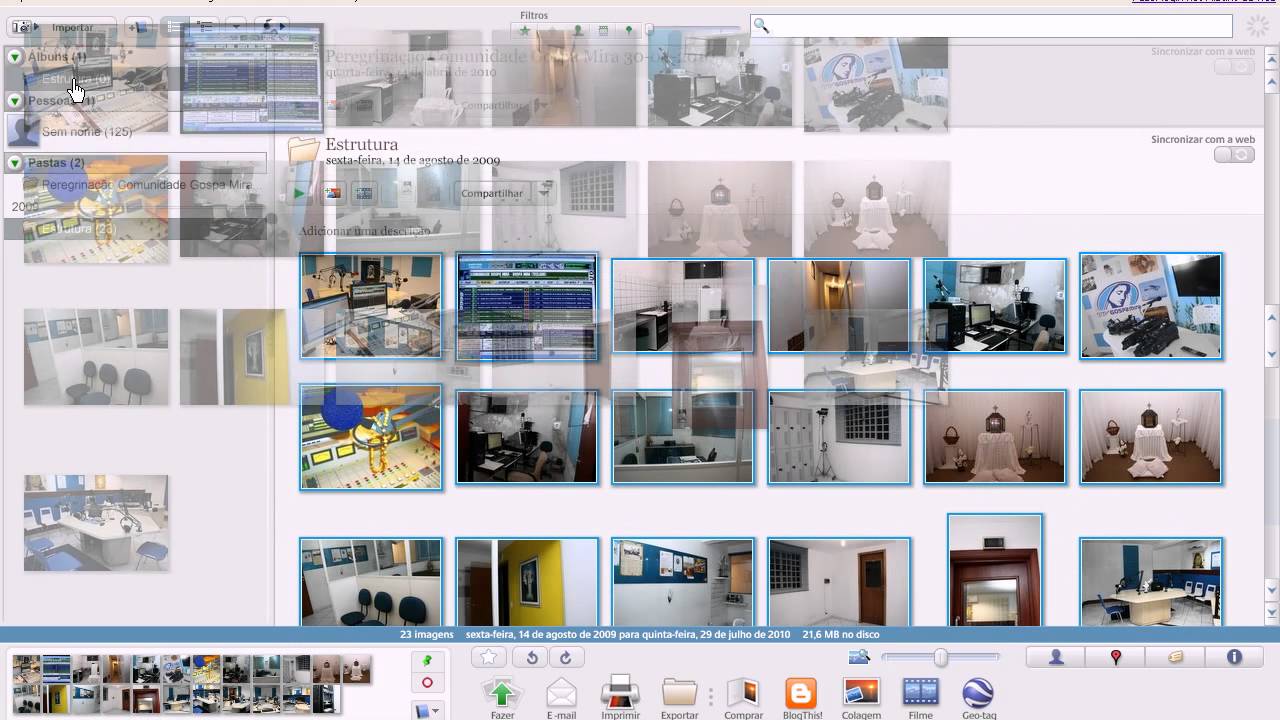
Task: Click the Imprimir printer icon
Action: pyautogui.click(x=620, y=693)
